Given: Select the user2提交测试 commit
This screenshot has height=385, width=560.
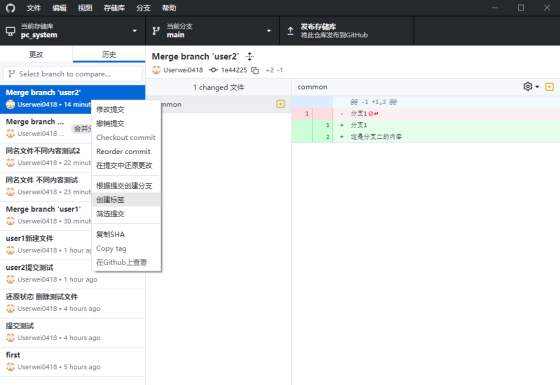Looking at the screenshot, I should 72,274.
